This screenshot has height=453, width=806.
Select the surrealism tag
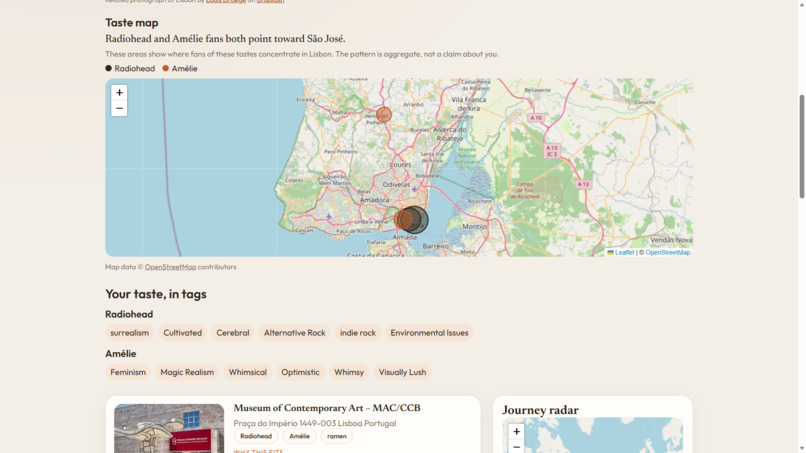tap(130, 333)
